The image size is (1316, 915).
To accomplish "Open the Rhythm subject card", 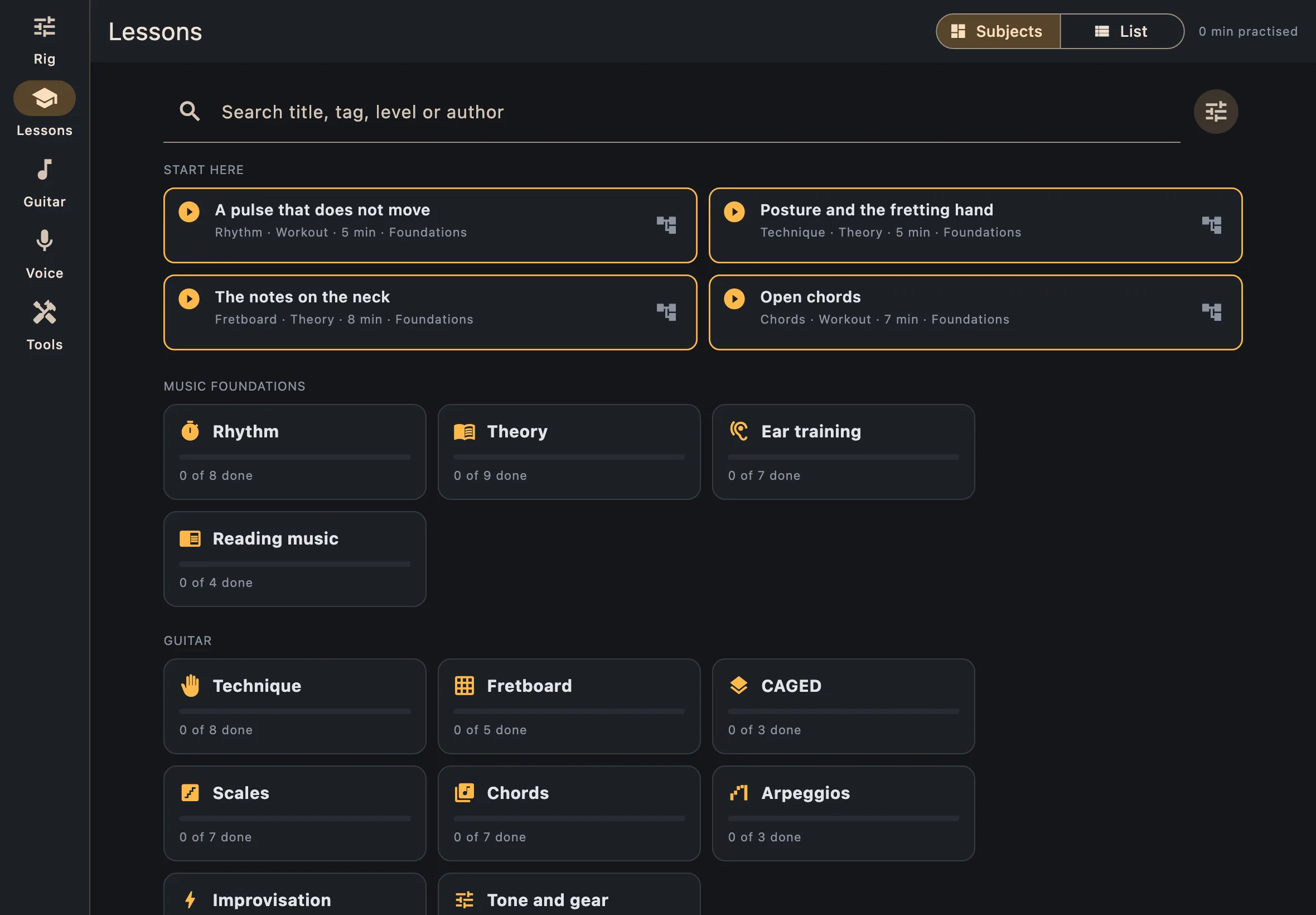I will [x=294, y=452].
